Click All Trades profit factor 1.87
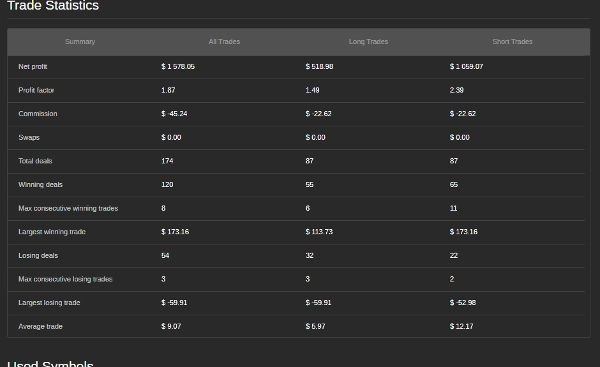The width and height of the screenshot is (600, 367). (x=168, y=90)
